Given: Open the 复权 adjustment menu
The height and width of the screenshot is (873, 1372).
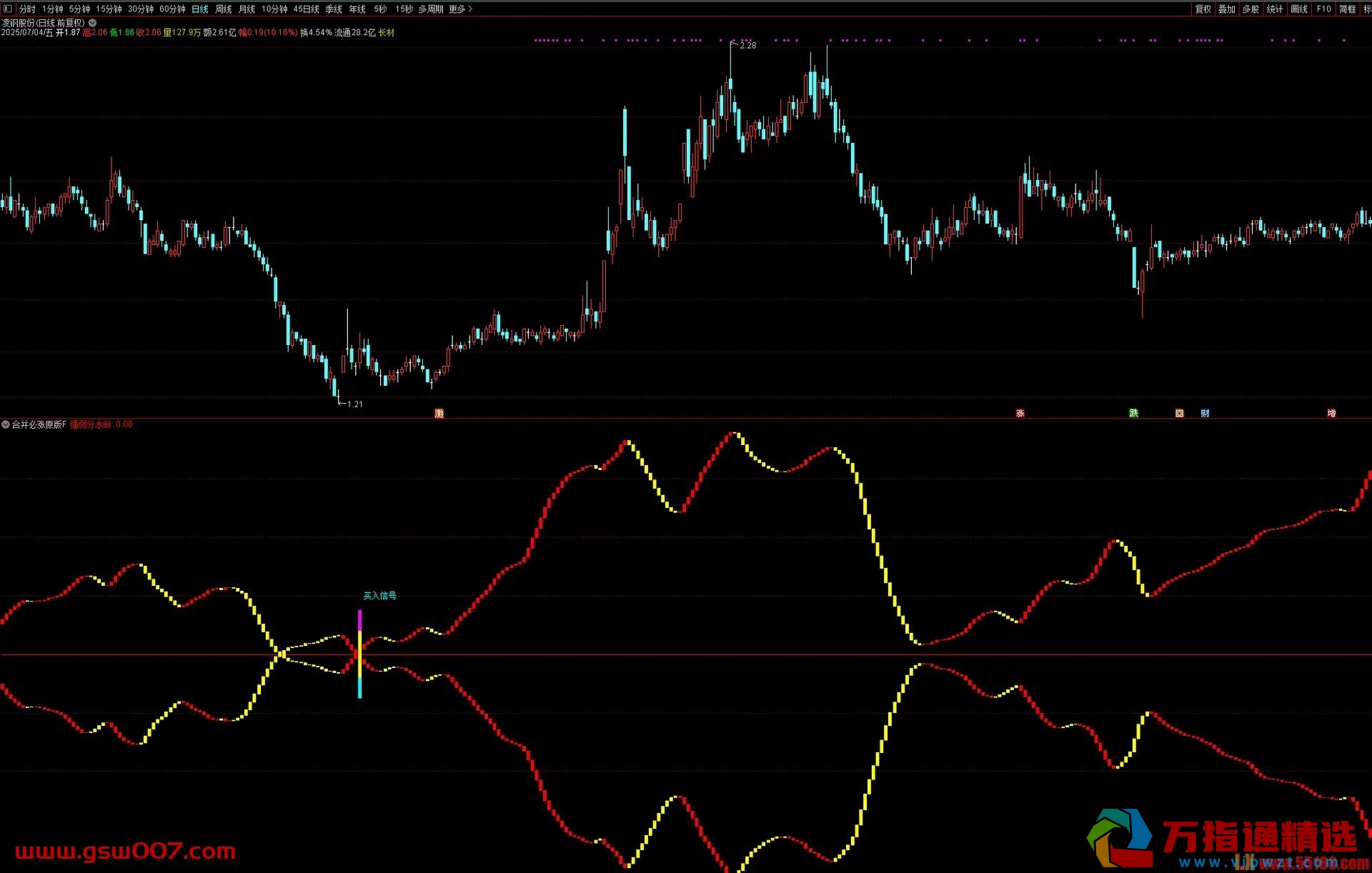Looking at the screenshot, I should (x=1203, y=9).
